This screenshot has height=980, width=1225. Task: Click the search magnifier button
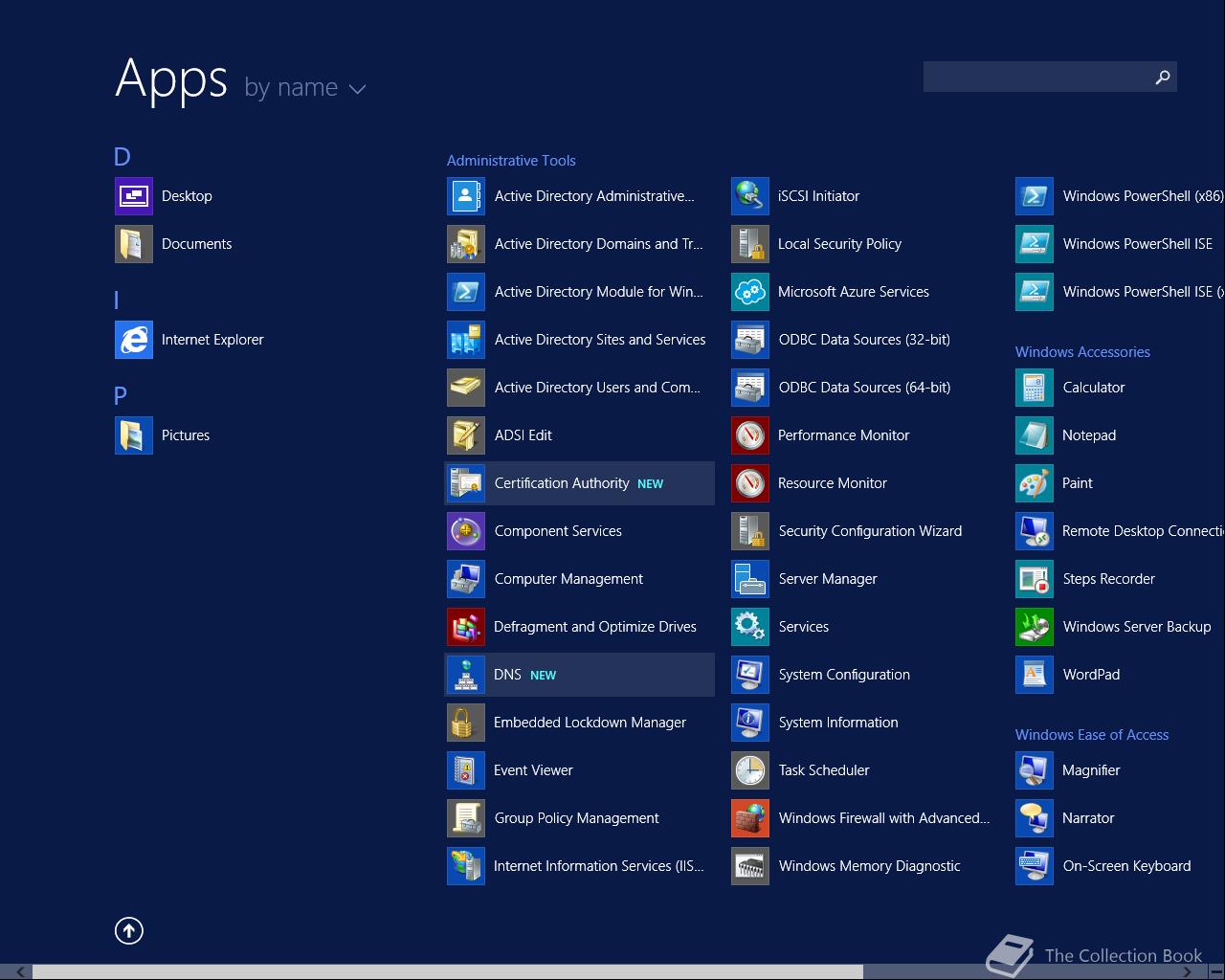(x=1163, y=77)
